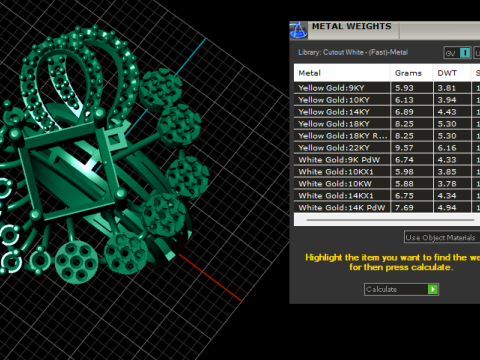Click the horizontal scrollbar under the metals table
The height and width of the screenshot is (360, 480).
tap(390, 220)
